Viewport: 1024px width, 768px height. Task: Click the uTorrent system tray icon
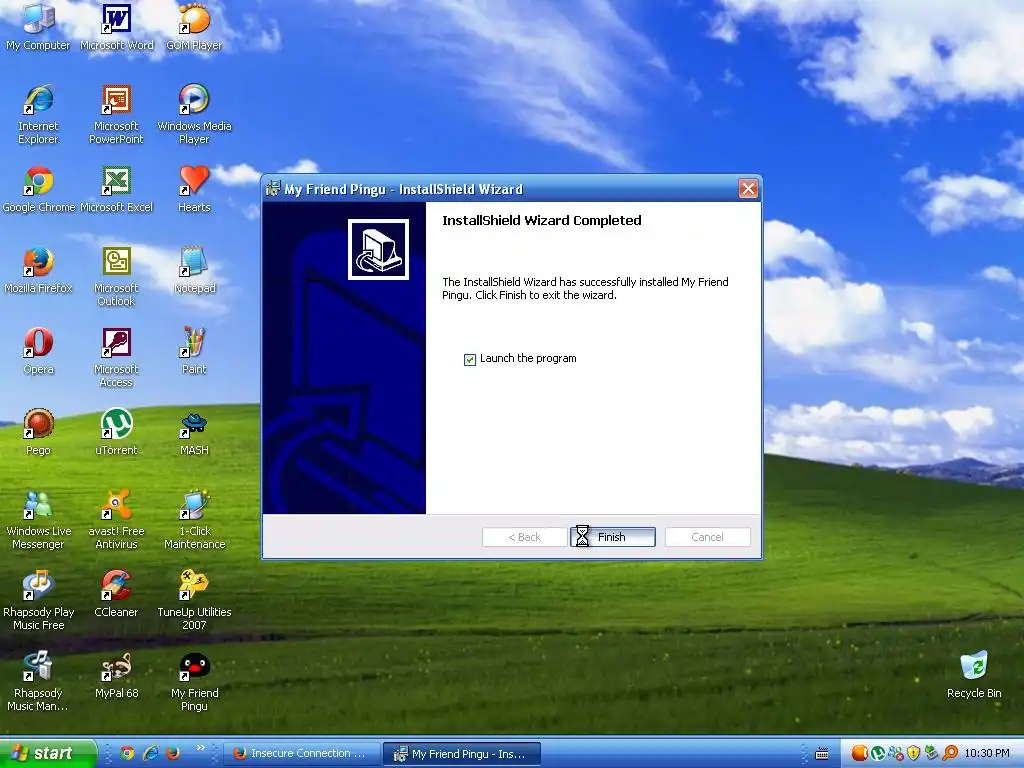(878, 754)
